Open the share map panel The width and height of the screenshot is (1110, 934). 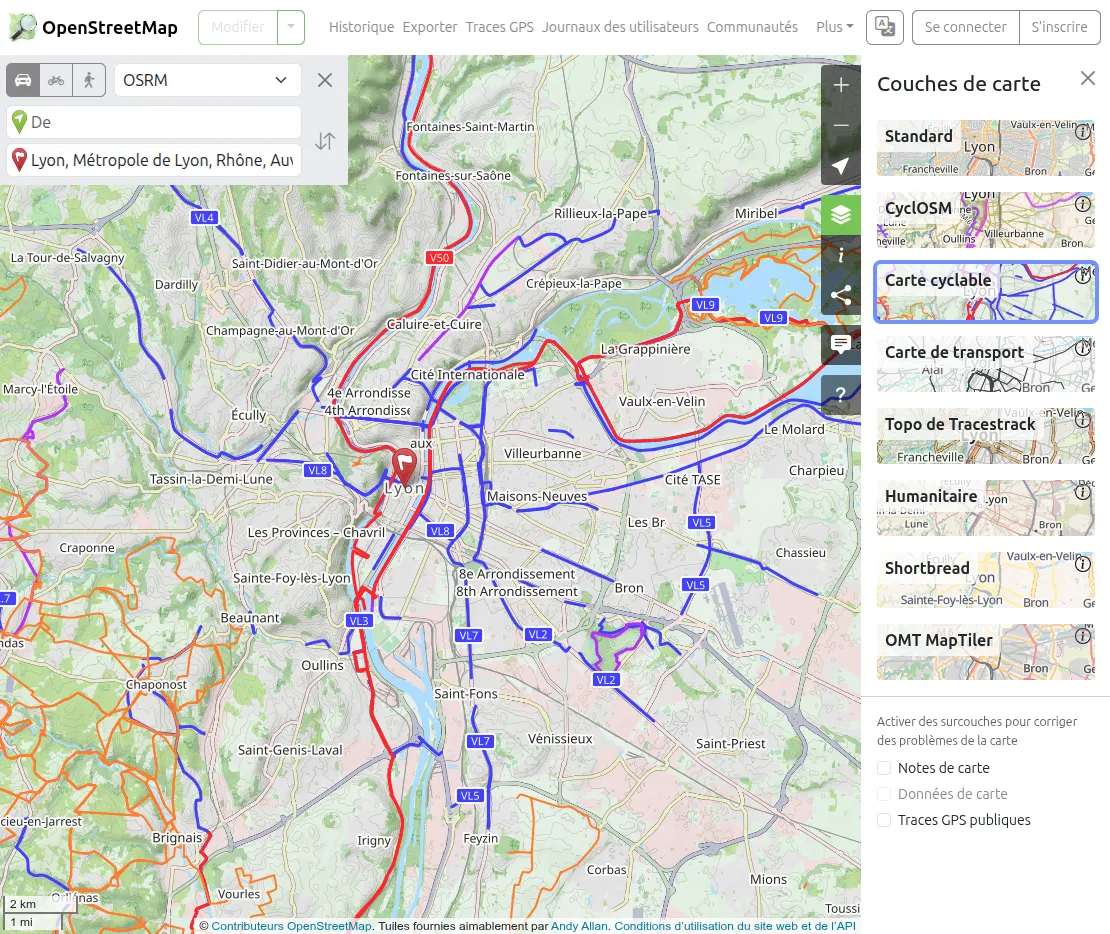[840, 295]
